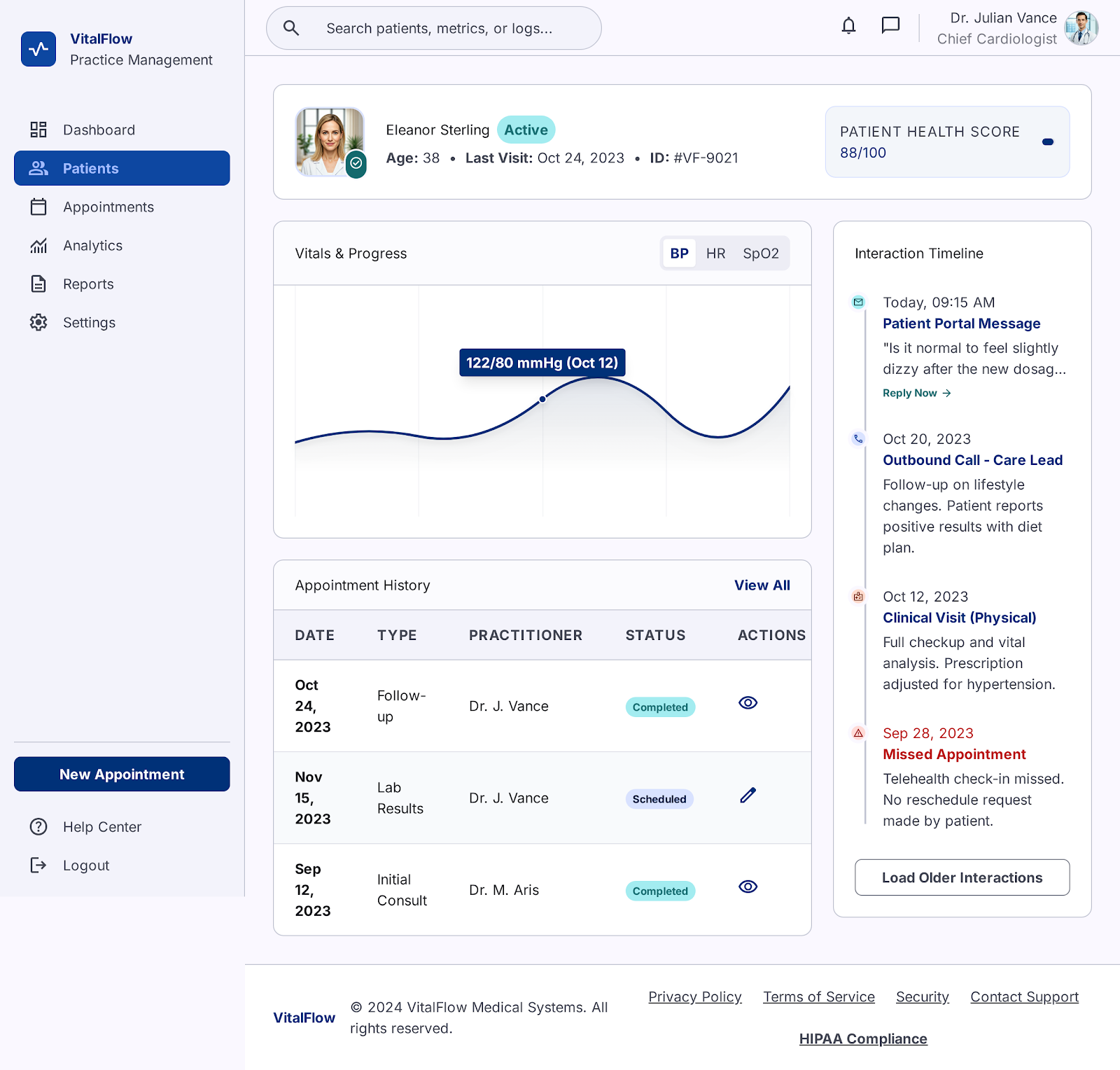Open Clinical Visit (Physical) entry

click(959, 618)
